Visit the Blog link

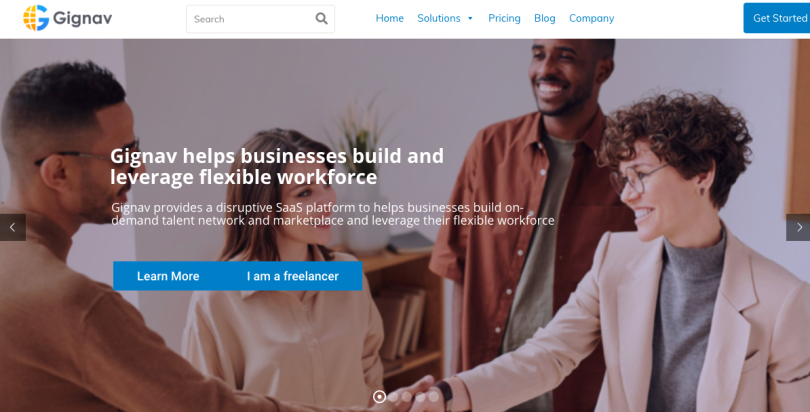(x=544, y=18)
